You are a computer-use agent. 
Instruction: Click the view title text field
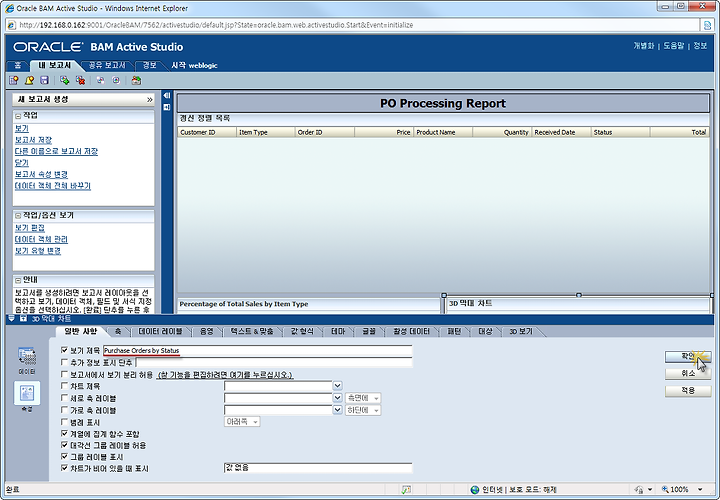pos(258,350)
